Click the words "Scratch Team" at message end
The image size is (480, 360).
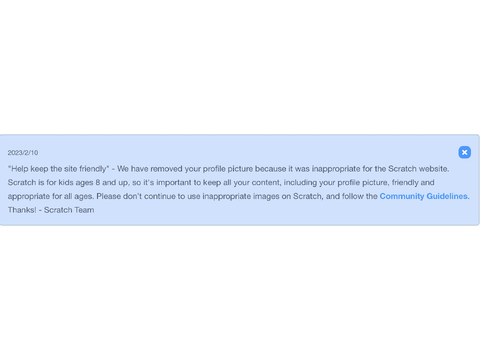click(x=69, y=210)
